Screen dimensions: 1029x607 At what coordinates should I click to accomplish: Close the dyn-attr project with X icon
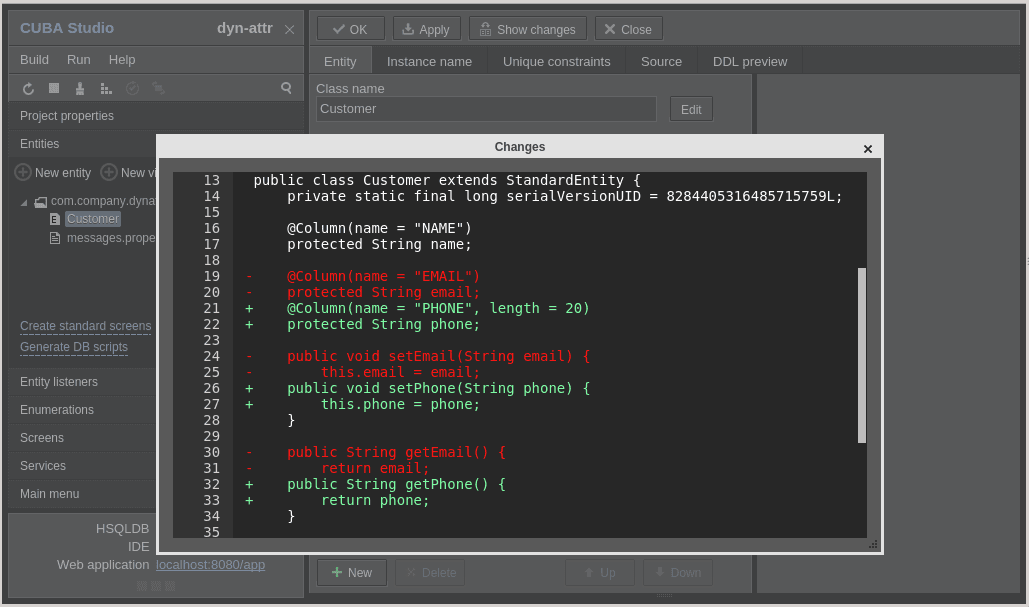point(289,30)
